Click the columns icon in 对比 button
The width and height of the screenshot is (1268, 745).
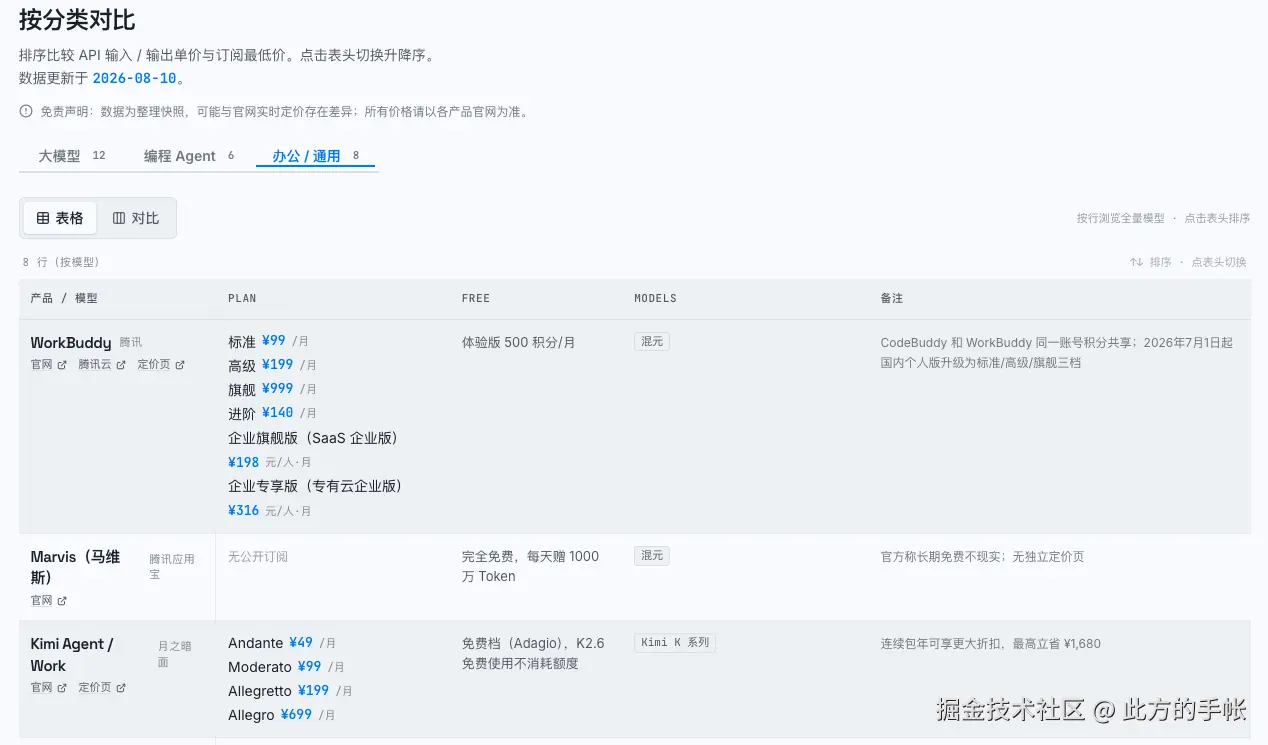coord(119,218)
